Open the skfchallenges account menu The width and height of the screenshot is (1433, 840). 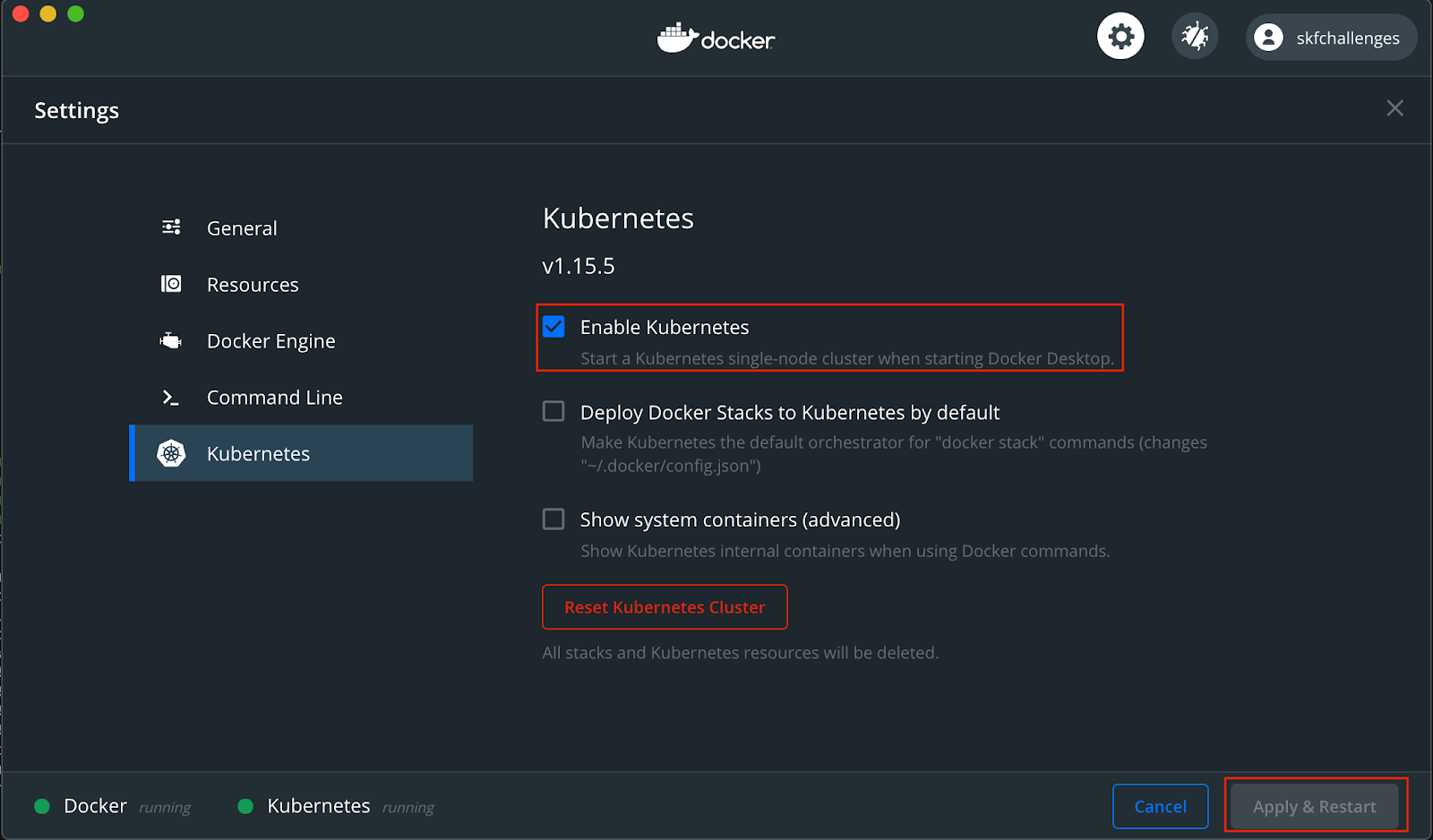click(x=1332, y=38)
